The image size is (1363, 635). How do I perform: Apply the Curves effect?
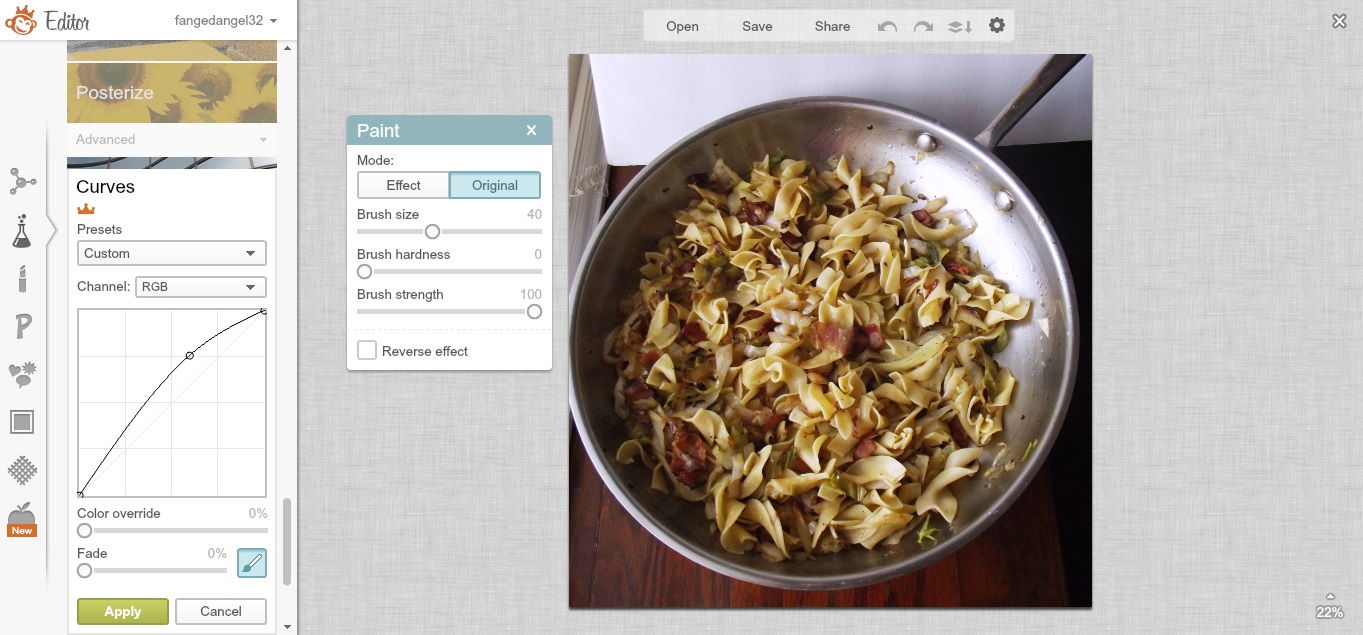click(x=123, y=611)
